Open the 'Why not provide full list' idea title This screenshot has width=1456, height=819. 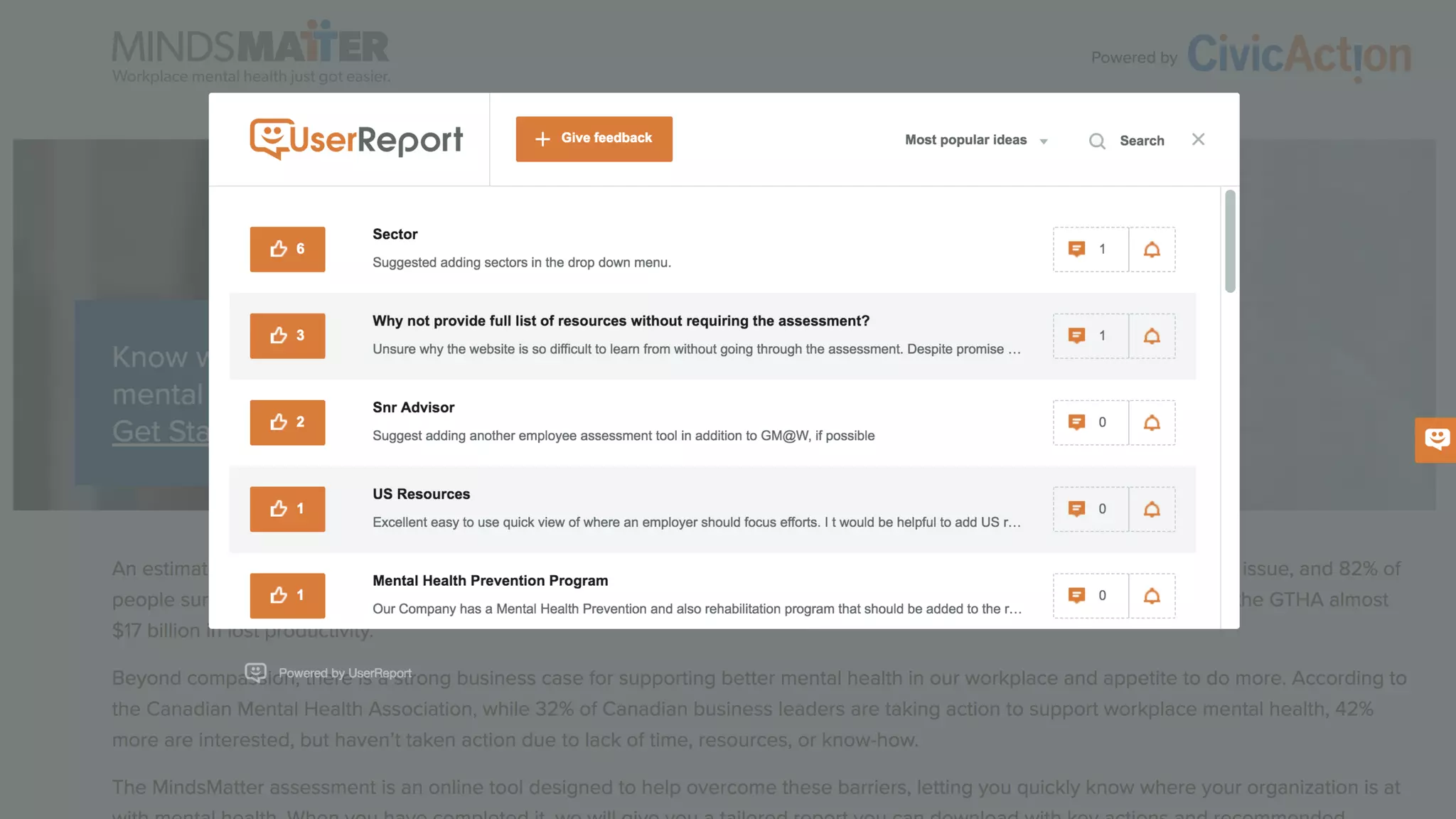621,321
